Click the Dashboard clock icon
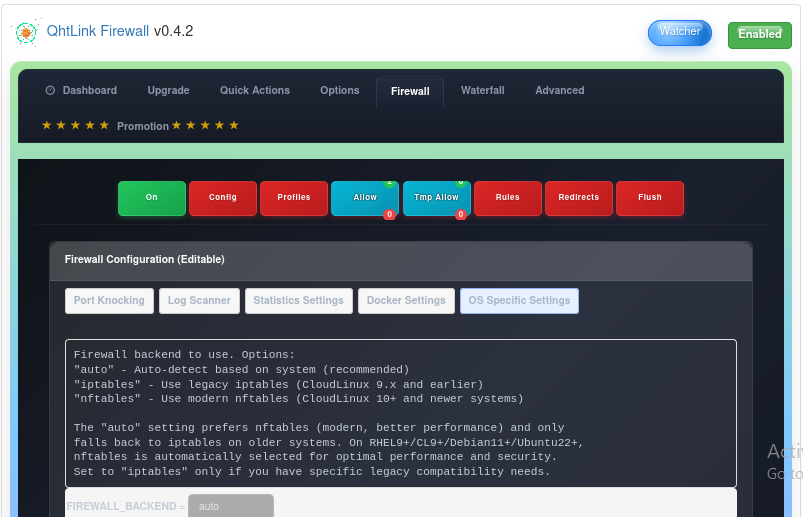 (50, 91)
